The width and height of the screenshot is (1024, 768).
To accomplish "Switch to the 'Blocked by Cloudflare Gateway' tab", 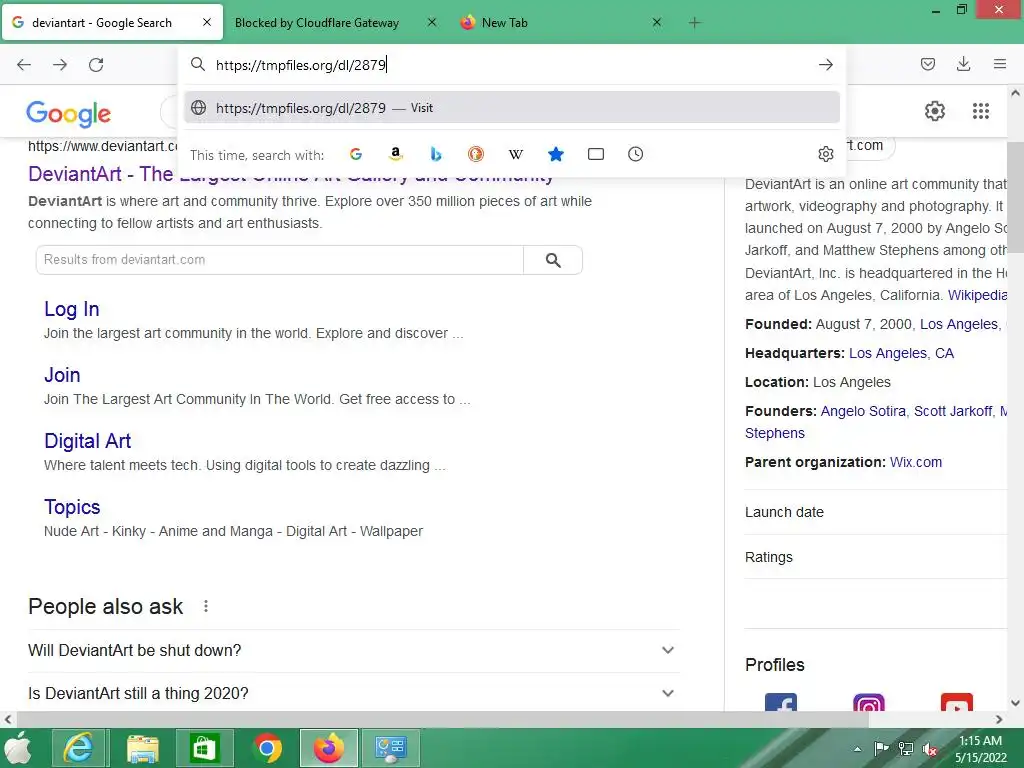I will pyautogui.click(x=317, y=23).
